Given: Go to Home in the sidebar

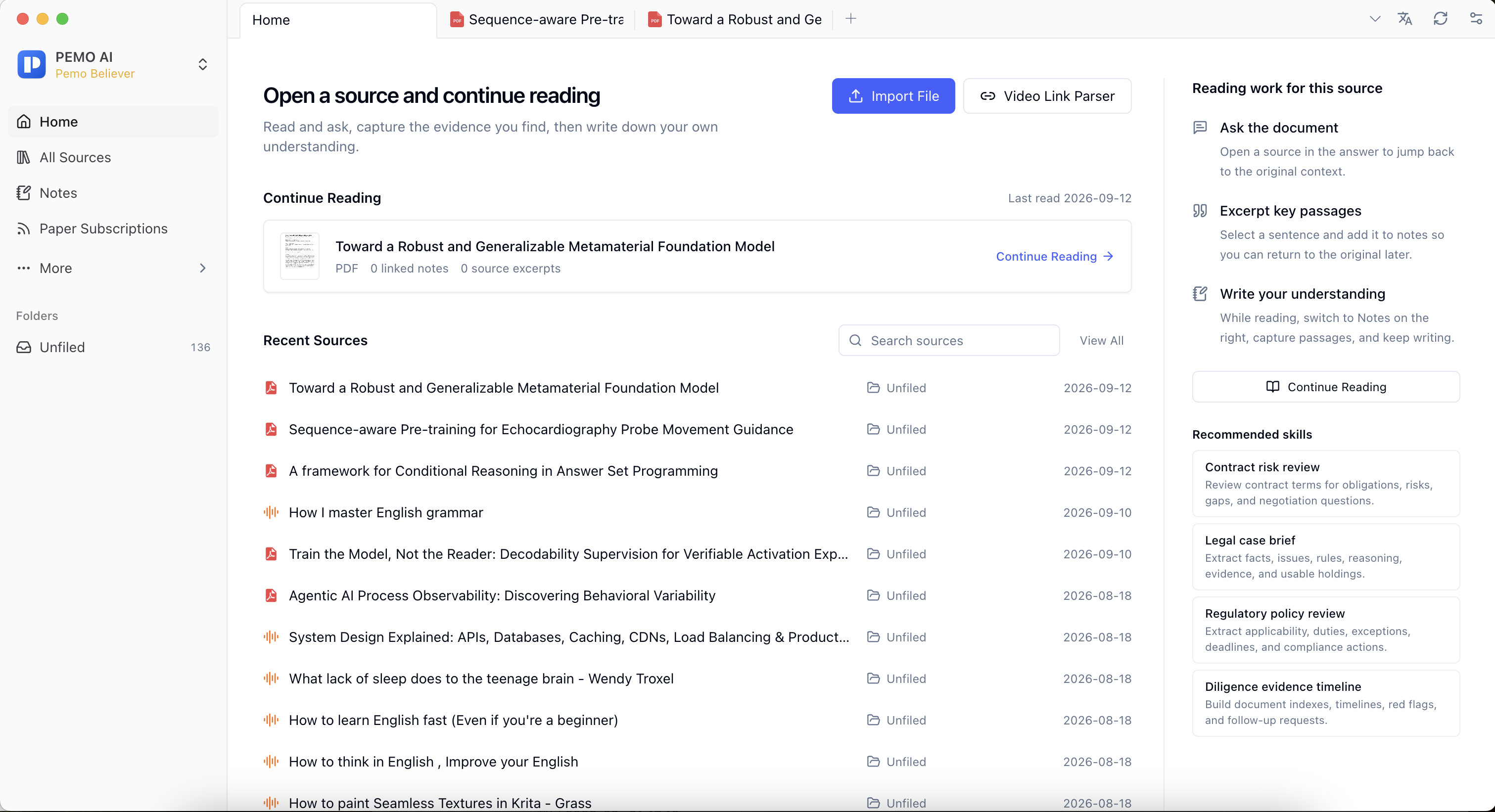Looking at the screenshot, I should tap(113, 122).
